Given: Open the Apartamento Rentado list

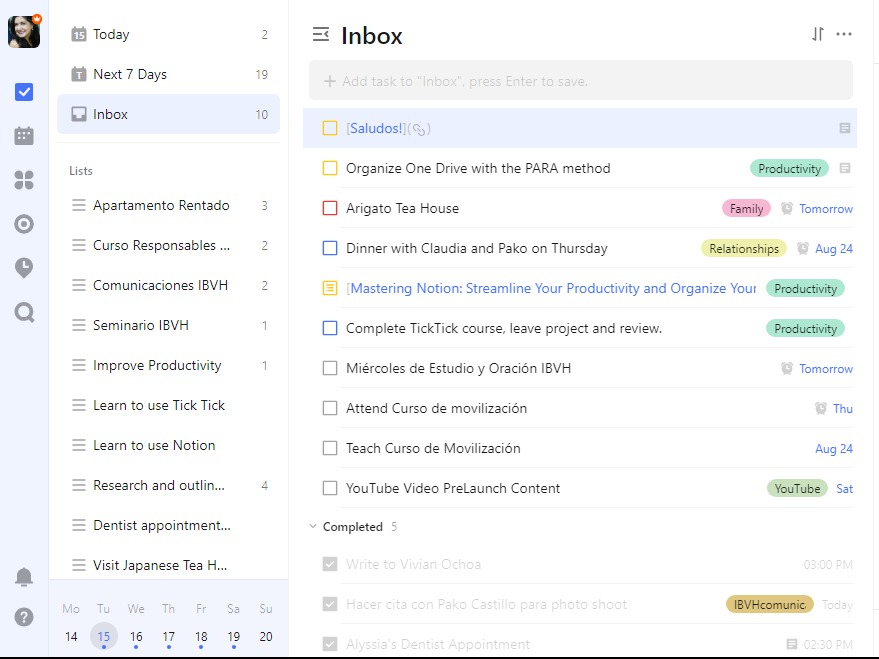Looking at the screenshot, I should tap(168, 205).
